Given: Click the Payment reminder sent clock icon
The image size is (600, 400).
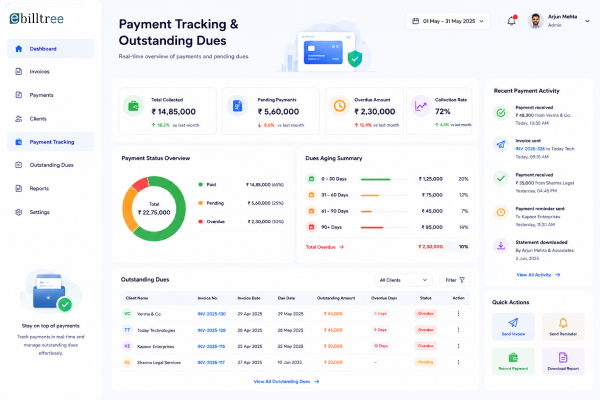Looking at the screenshot, I should point(501,212).
